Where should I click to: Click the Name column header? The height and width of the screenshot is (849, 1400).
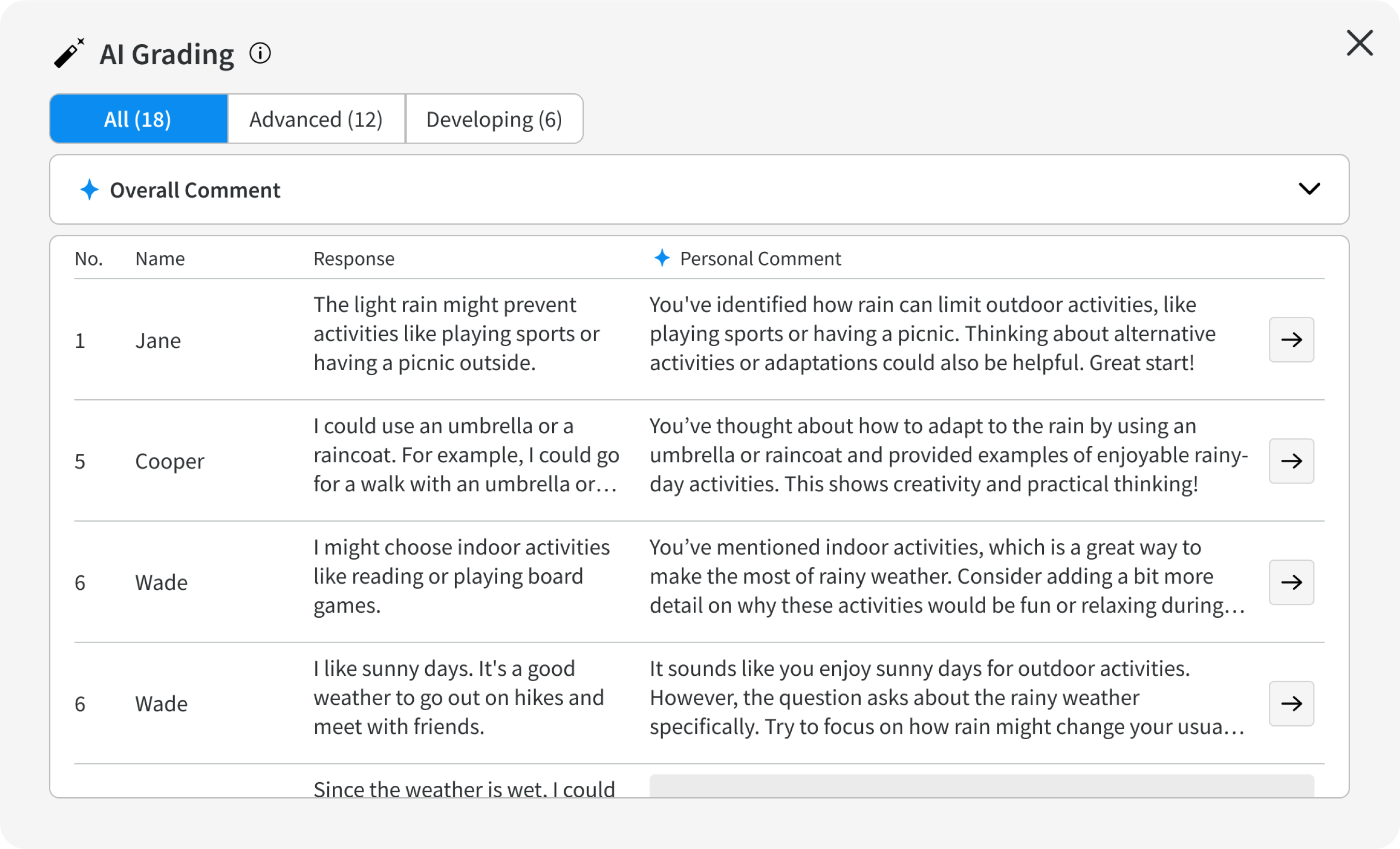click(x=160, y=259)
